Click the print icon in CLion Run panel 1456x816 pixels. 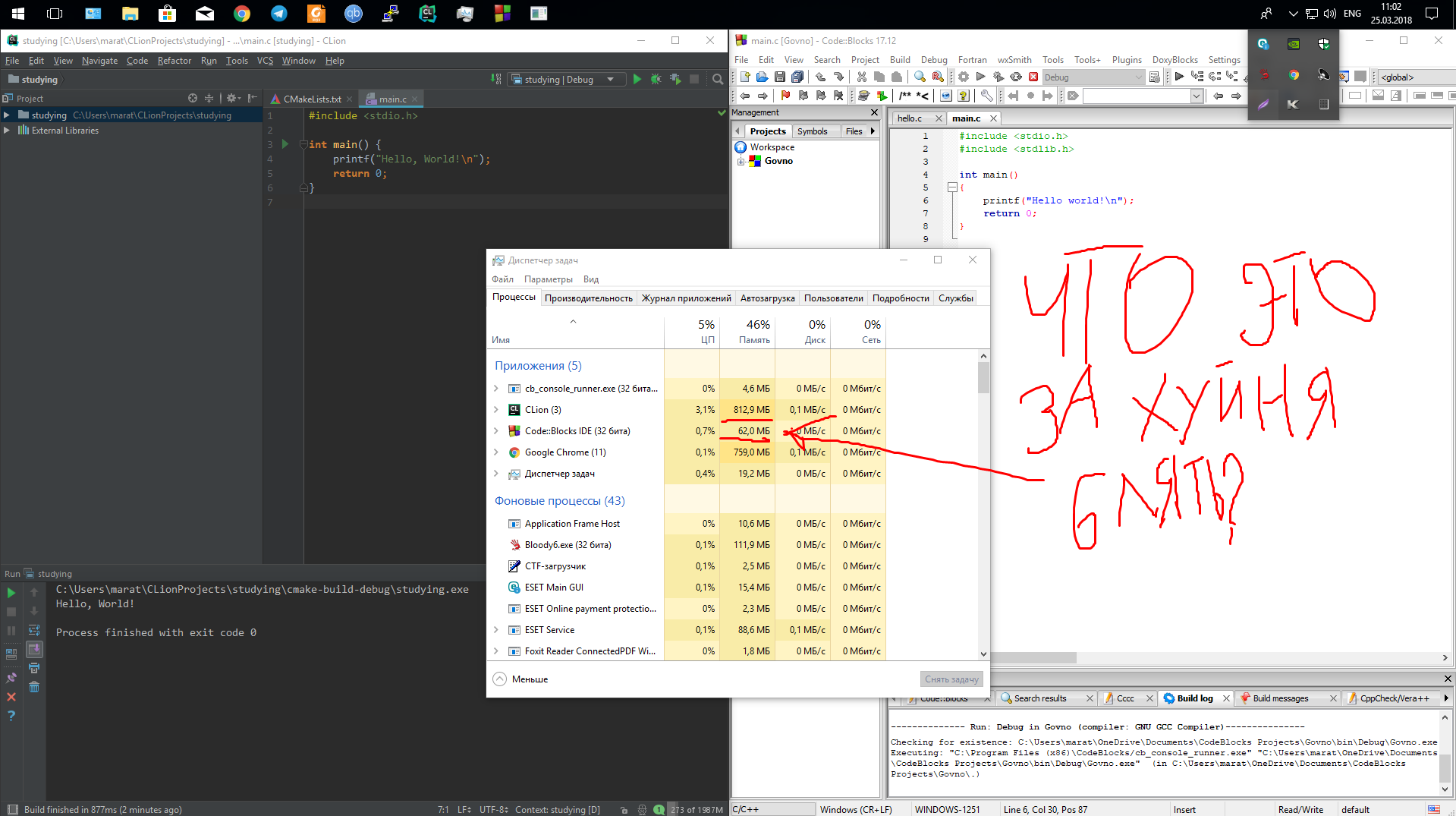[34, 668]
